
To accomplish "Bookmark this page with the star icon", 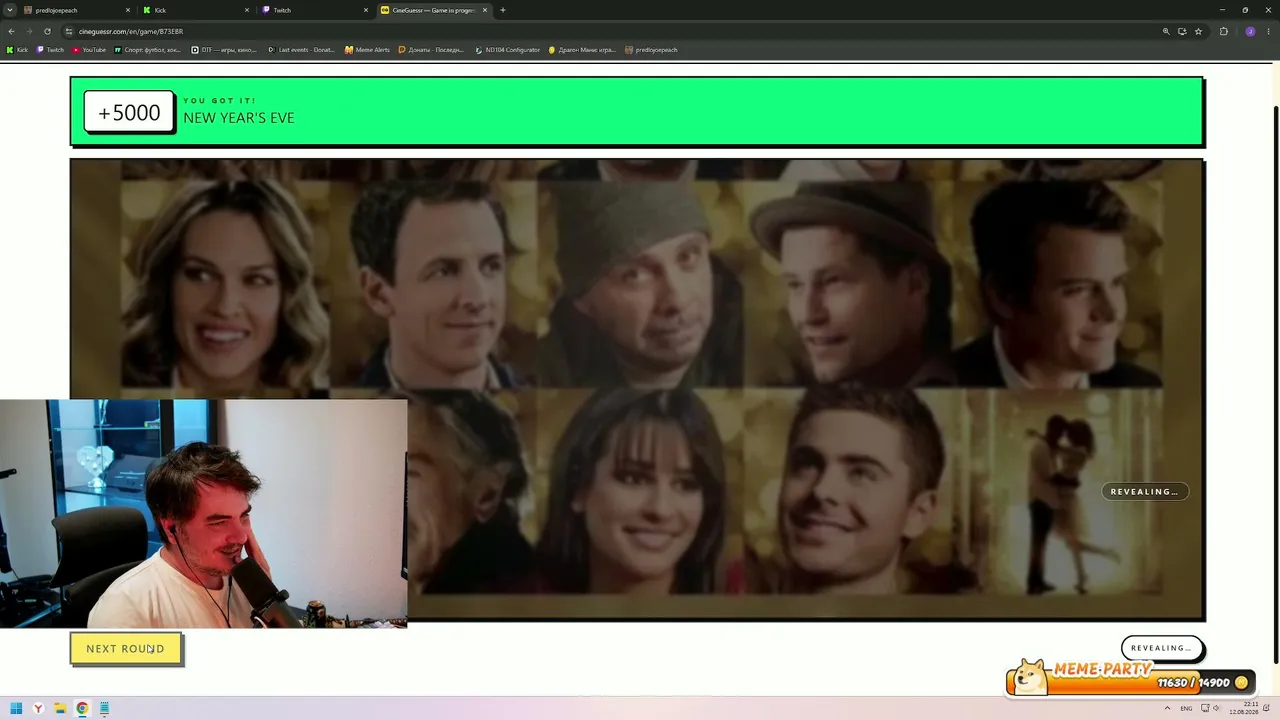I will [x=1198, y=31].
